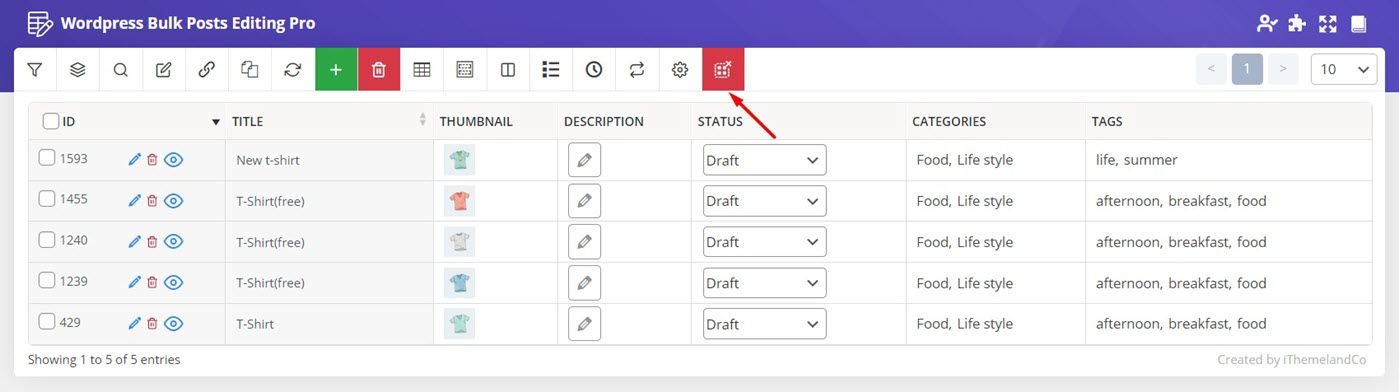Open Status dropdown for post 1593
The image size is (1399, 392).
(765, 160)
